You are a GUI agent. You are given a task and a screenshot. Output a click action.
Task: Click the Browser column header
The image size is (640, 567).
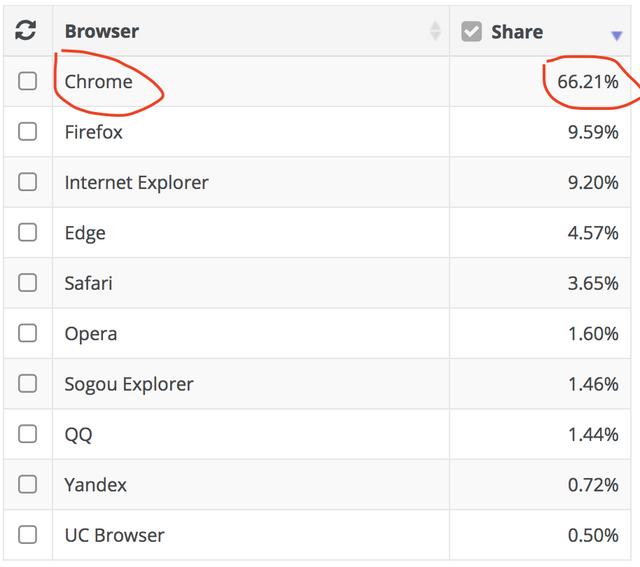(x=102, y=31)
